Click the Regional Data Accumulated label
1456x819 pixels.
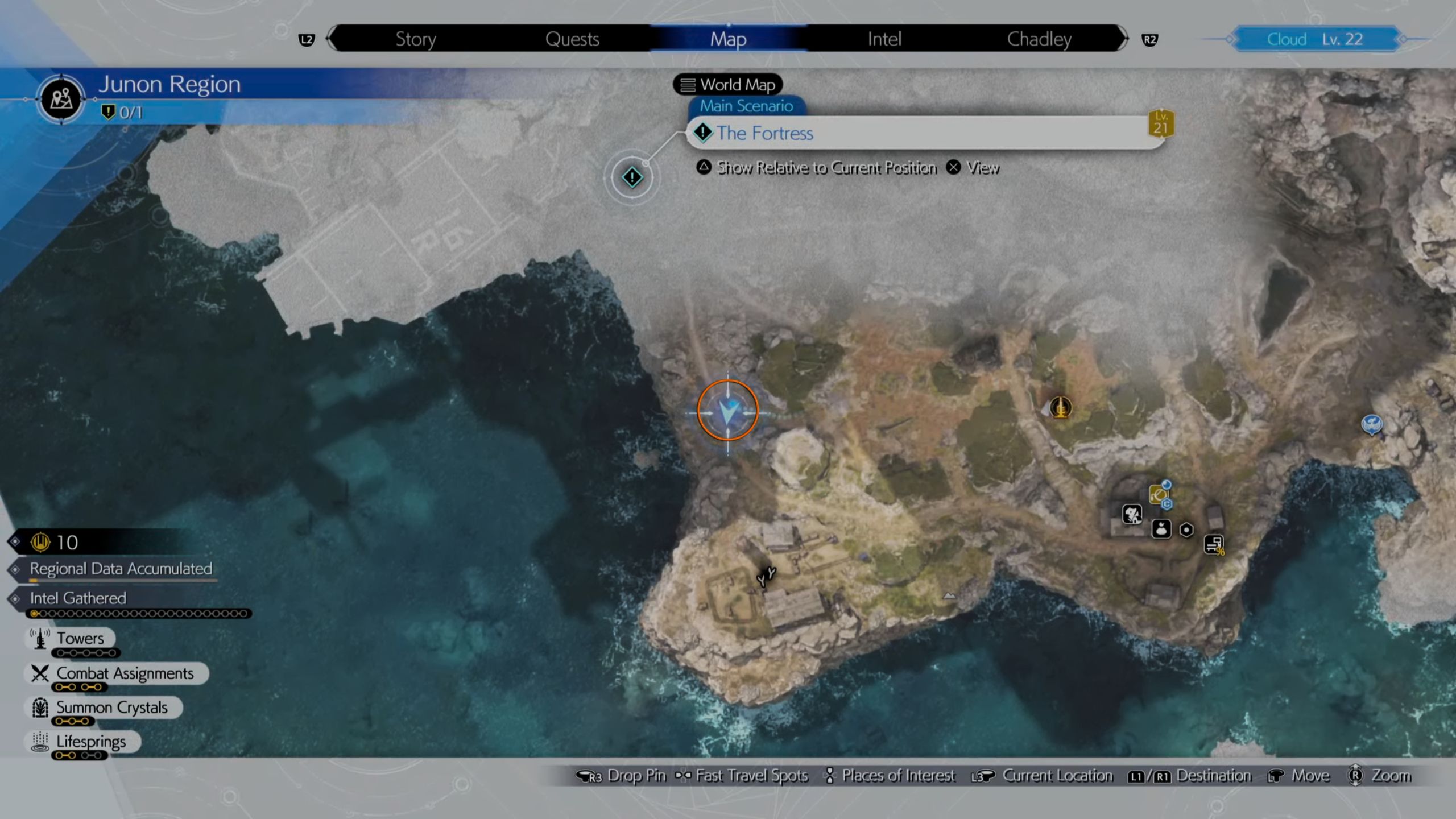[121, 569]
